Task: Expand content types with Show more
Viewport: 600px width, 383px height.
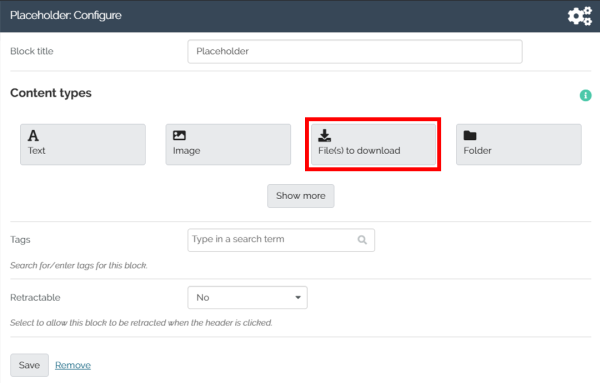Action: (x=301, y=196)
